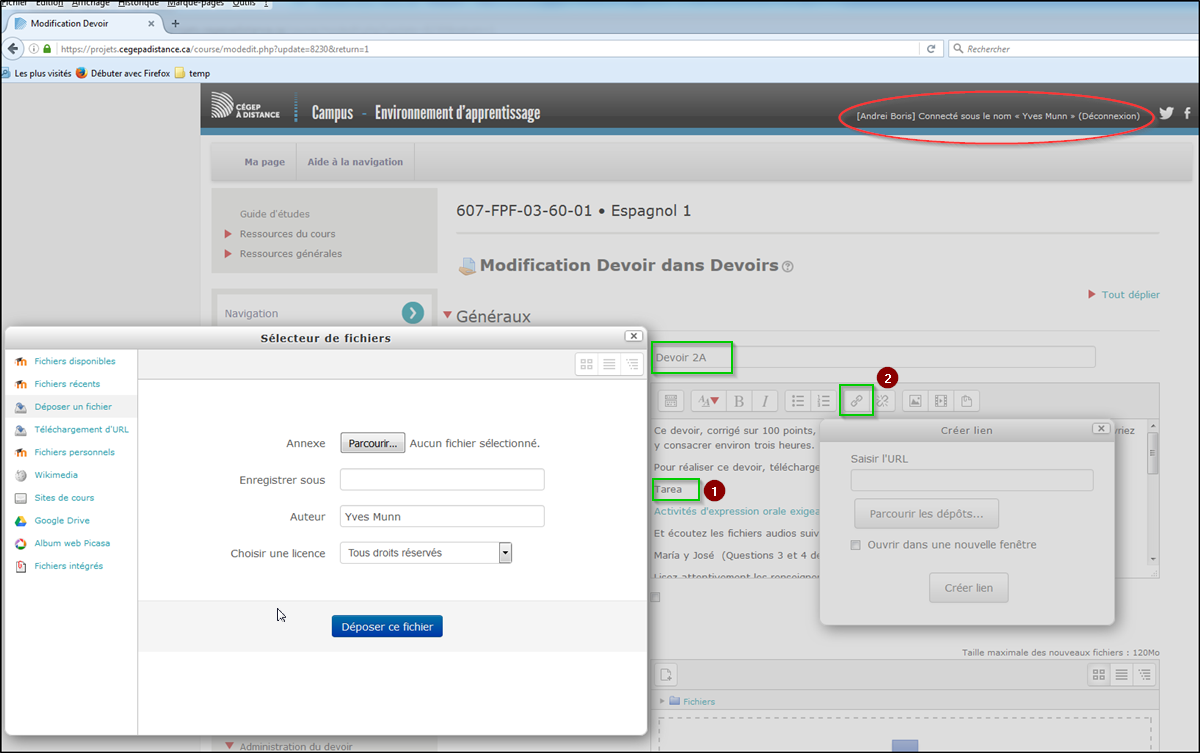Viewport: 1200px width, 753px height.
Task: Click the numbered list icon
Action: [823, 401]
